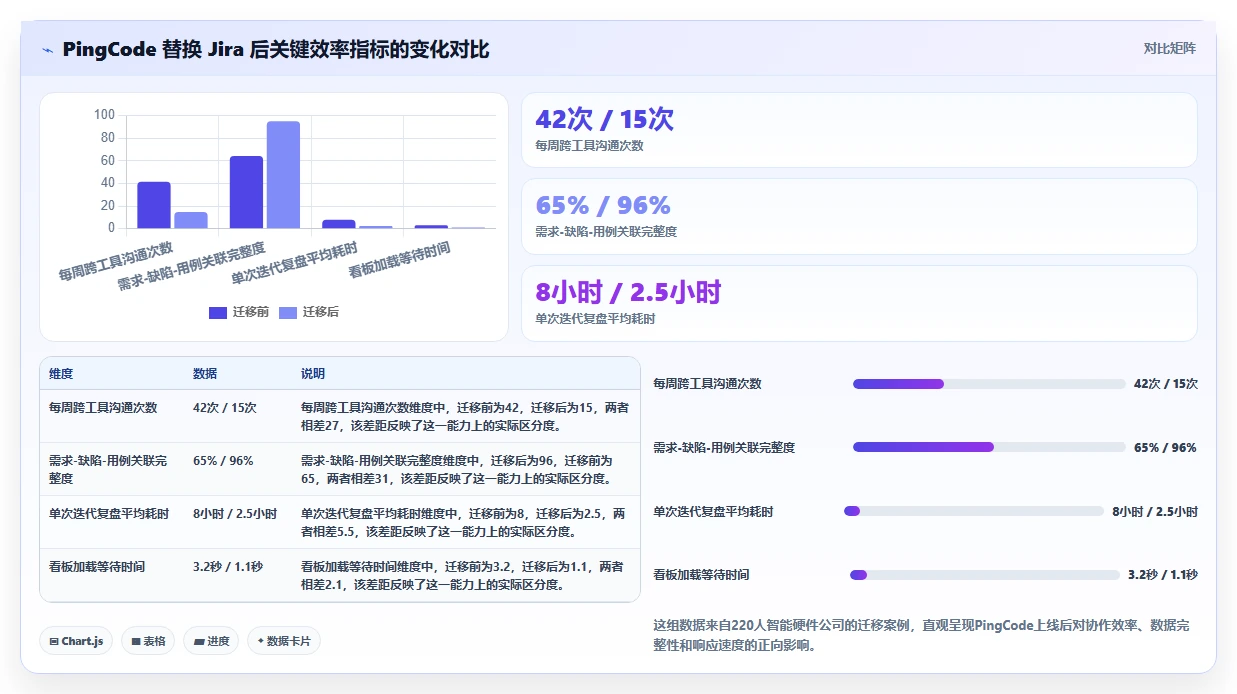This screenshot has width=1237, height=694.
Task: Click the 42次 / 15次 progress value
Action: tap(1166, 384)
